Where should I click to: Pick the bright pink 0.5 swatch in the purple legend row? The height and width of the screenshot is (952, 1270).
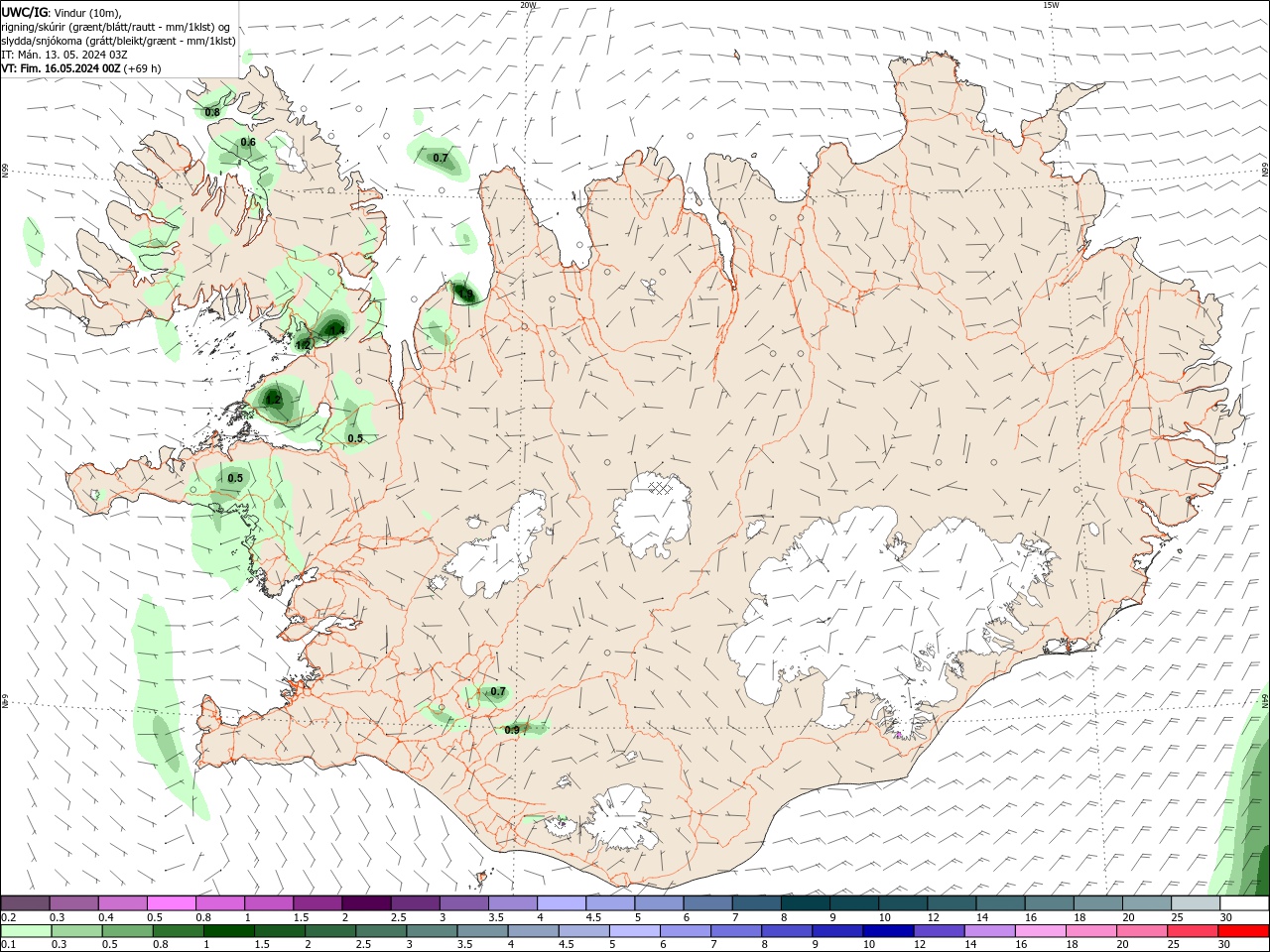(x=171, y=903)
